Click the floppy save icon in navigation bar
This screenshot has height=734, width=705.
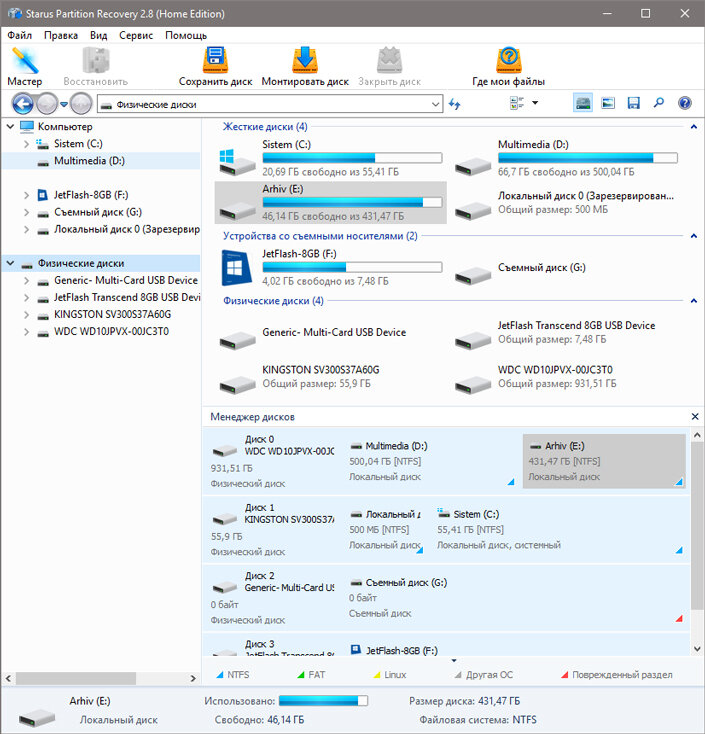[x=633, y=103]
